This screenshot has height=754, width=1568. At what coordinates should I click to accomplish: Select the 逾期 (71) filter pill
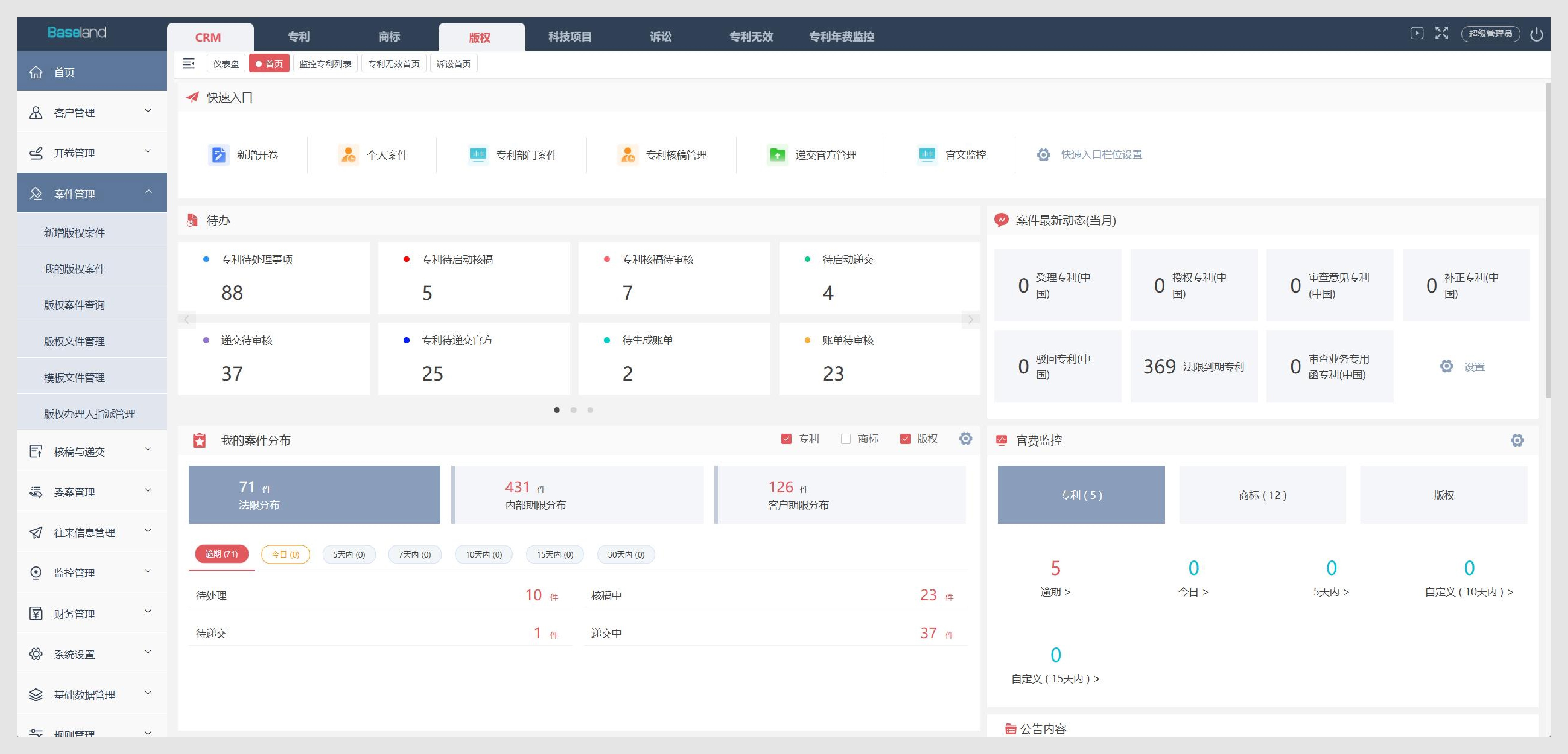pyautogui.click(x=221, y=554)
